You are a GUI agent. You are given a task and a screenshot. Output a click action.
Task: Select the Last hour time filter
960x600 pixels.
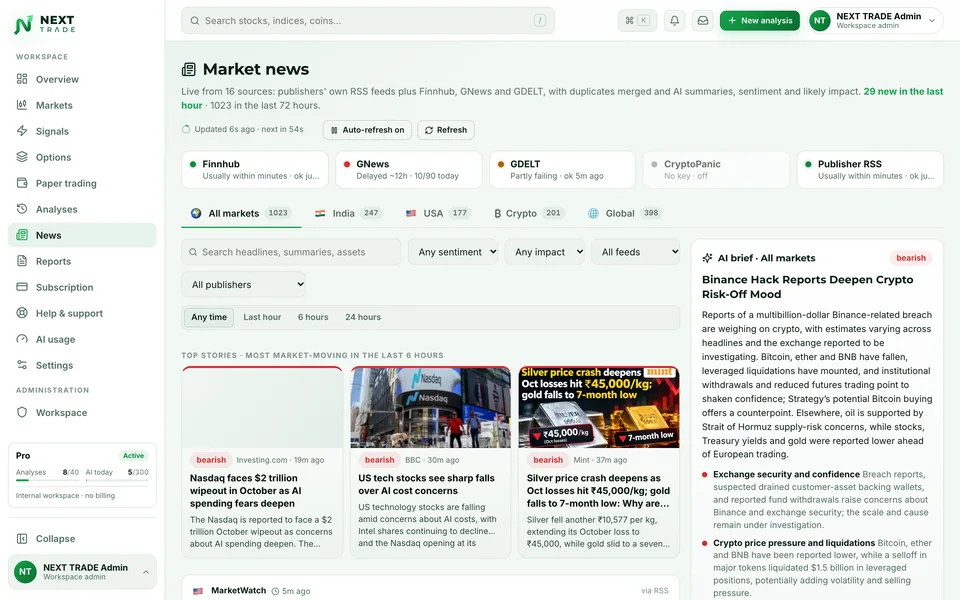(x=262, y=317)
